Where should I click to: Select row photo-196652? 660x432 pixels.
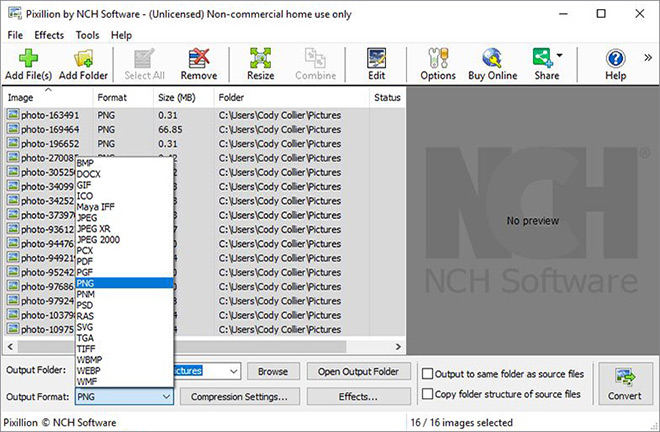pyautogui.click(x=205, y=144)
